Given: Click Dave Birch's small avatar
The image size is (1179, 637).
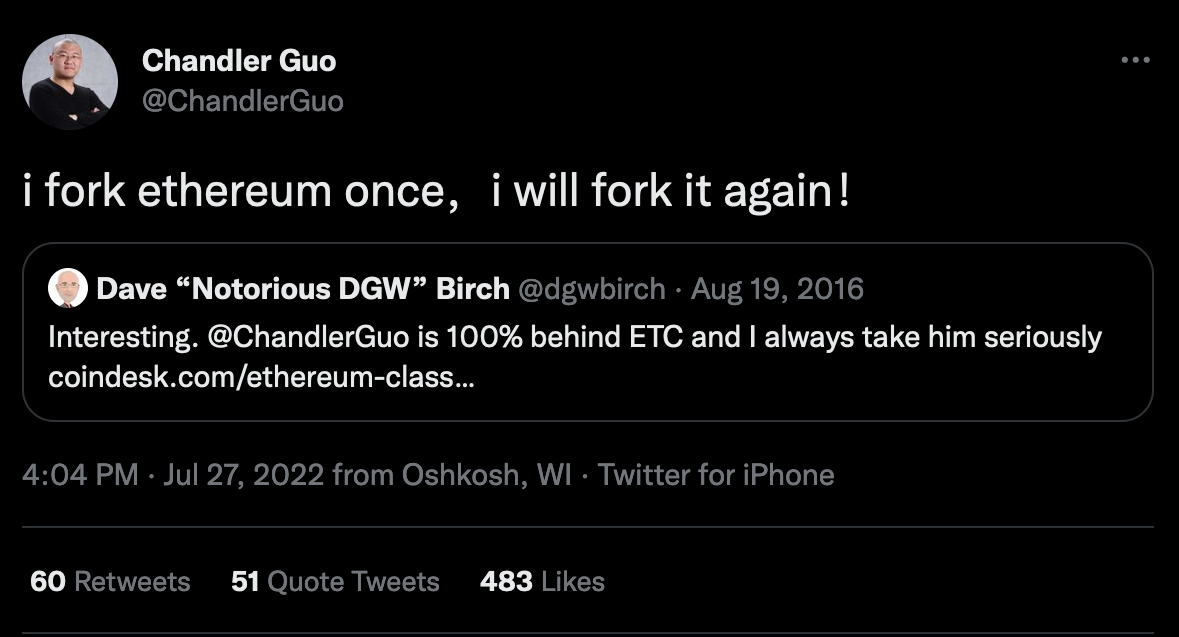Looking at the screenshot, I should 68,289.
